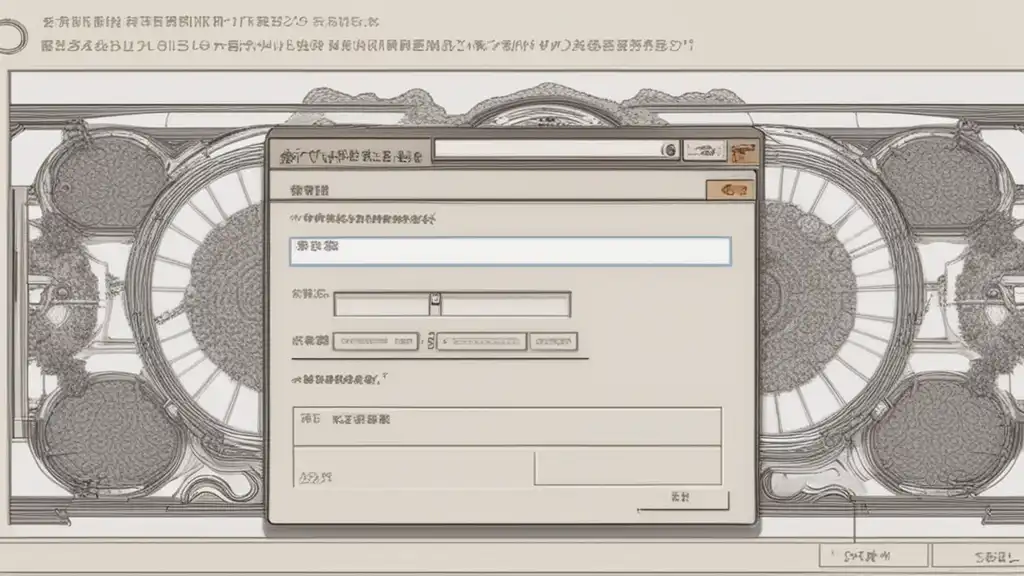This screenshot has height=576, width=1024.
Task: Click the small separator icon between the row buttons
Action: [430, 340]
